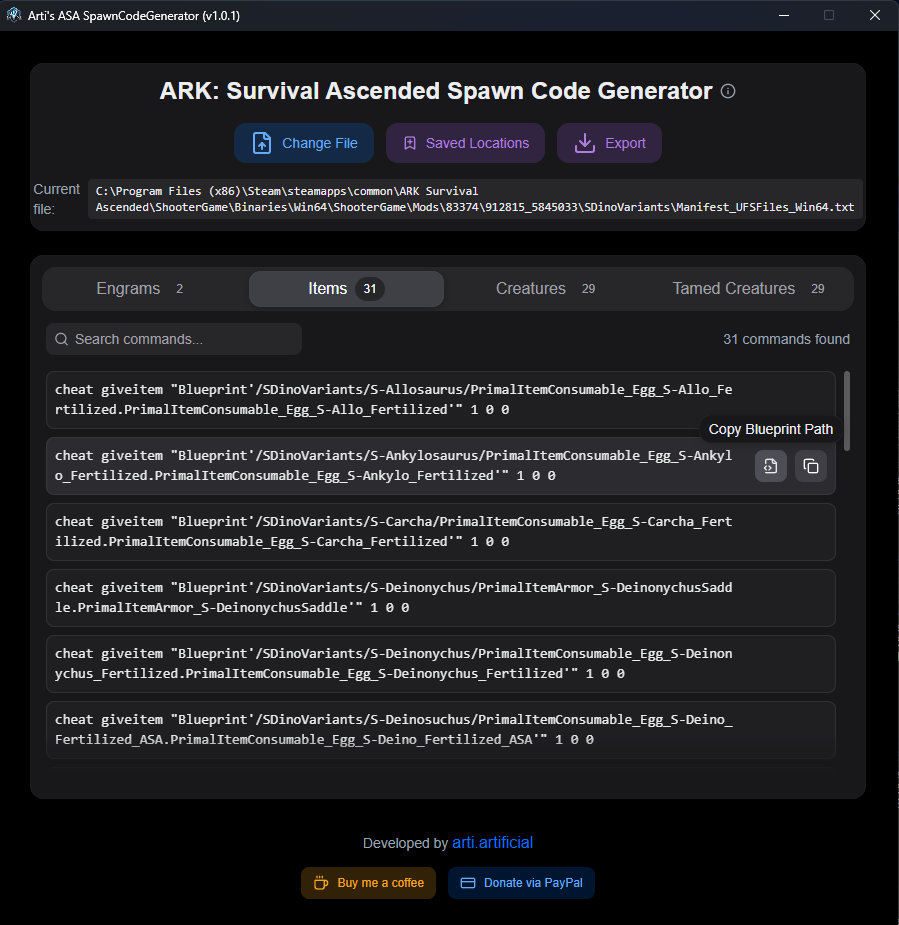Focus the Search commands field

coord(180,339)
